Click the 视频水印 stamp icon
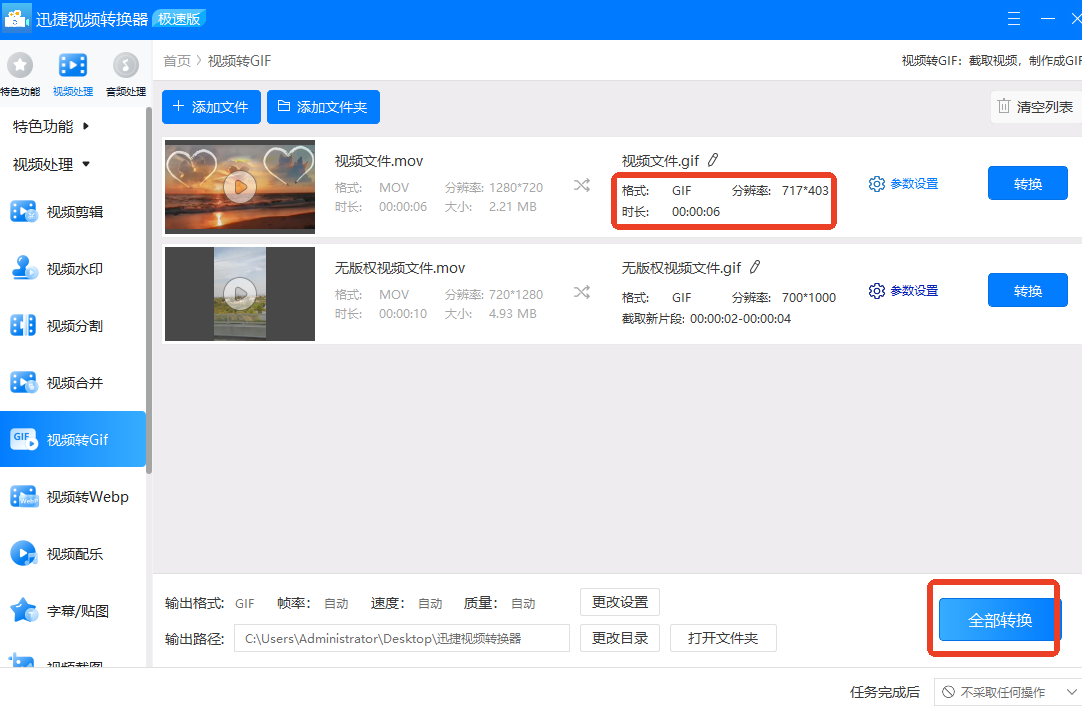The width and height of the screenshot is (1082, 710). [x=23, y=268]
